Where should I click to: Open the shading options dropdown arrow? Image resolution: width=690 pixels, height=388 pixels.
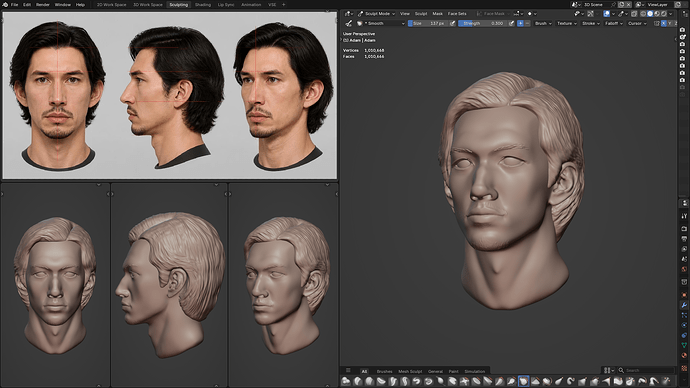pos(671,14)
